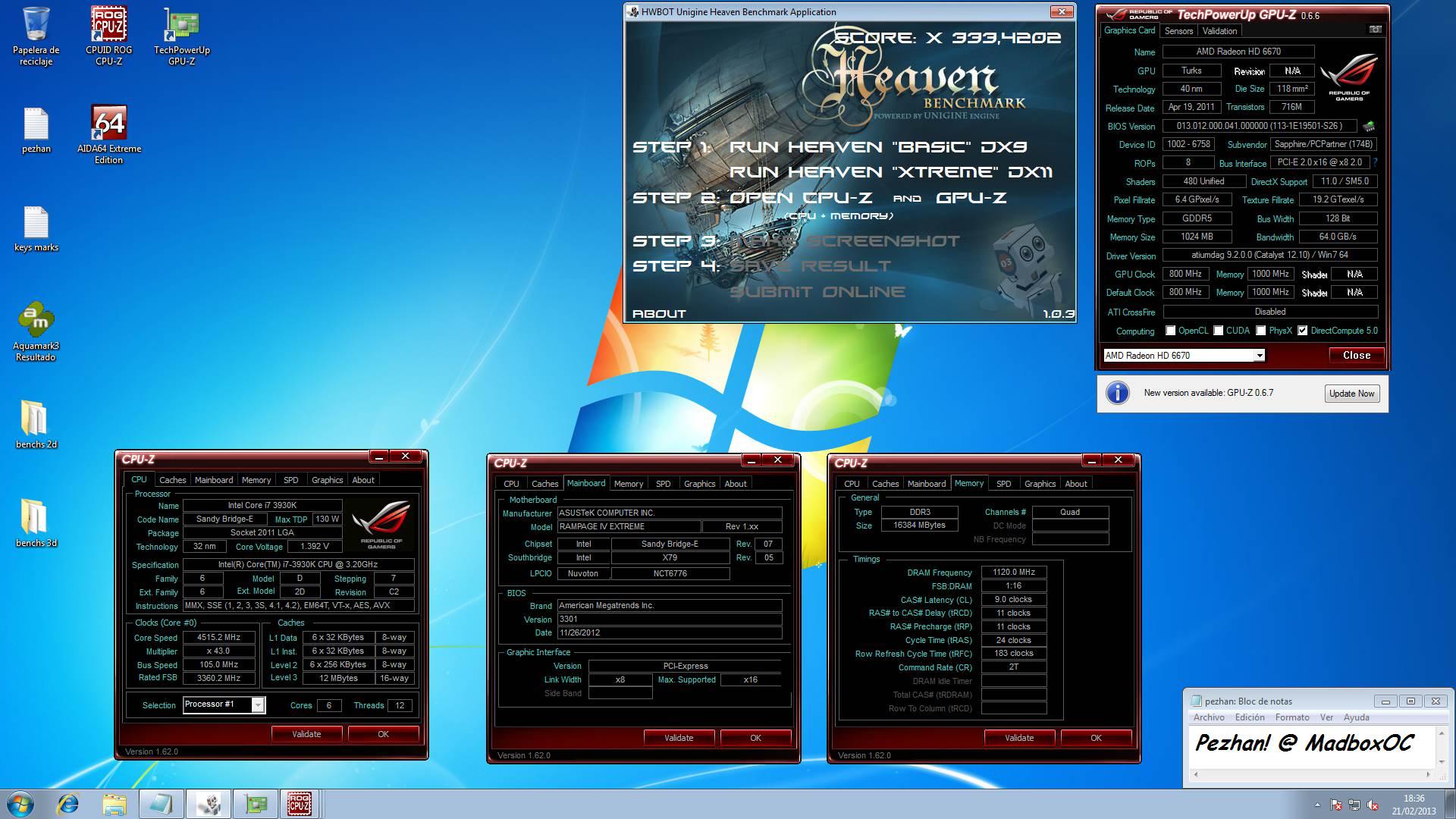This screenshot has height=819, width=1456.
Task: Open Aquamark3 Resultado desktop icon
Action: (36, 331)
